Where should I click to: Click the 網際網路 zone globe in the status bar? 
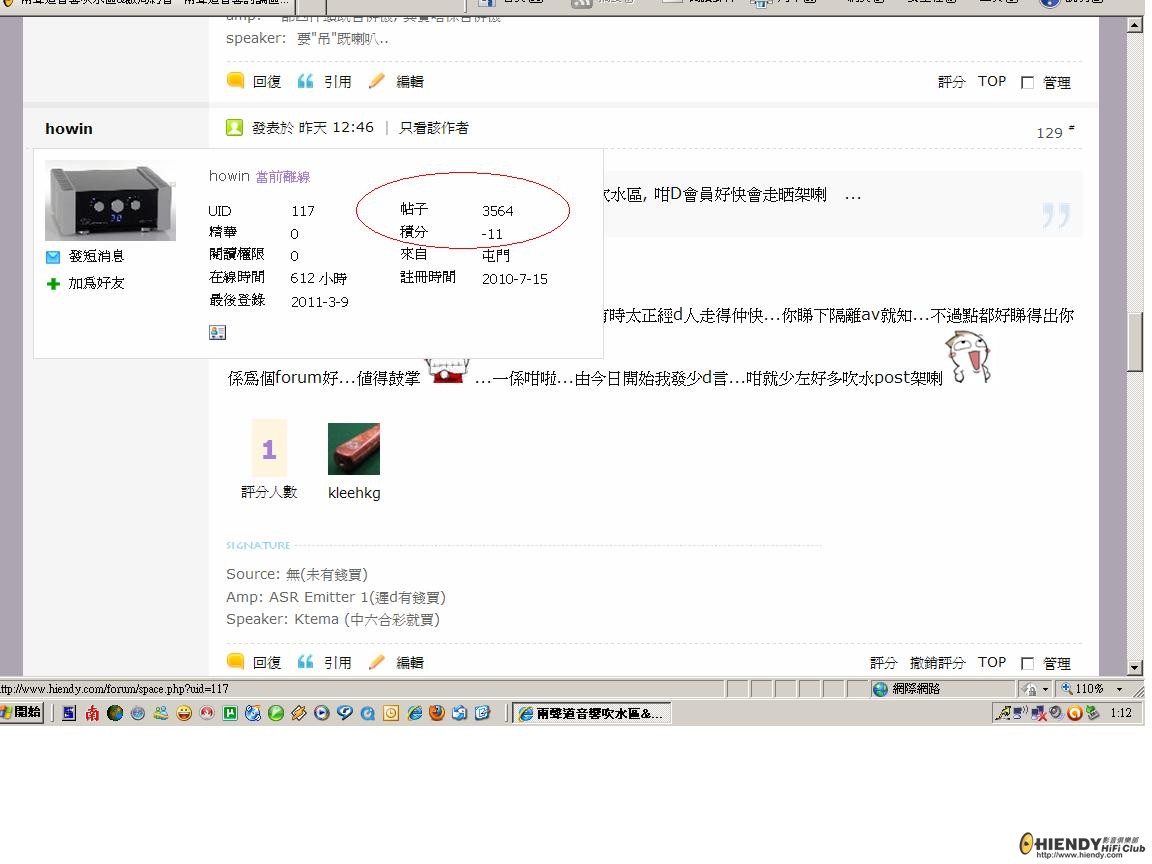pyautogui.click(x=880, y=689)
